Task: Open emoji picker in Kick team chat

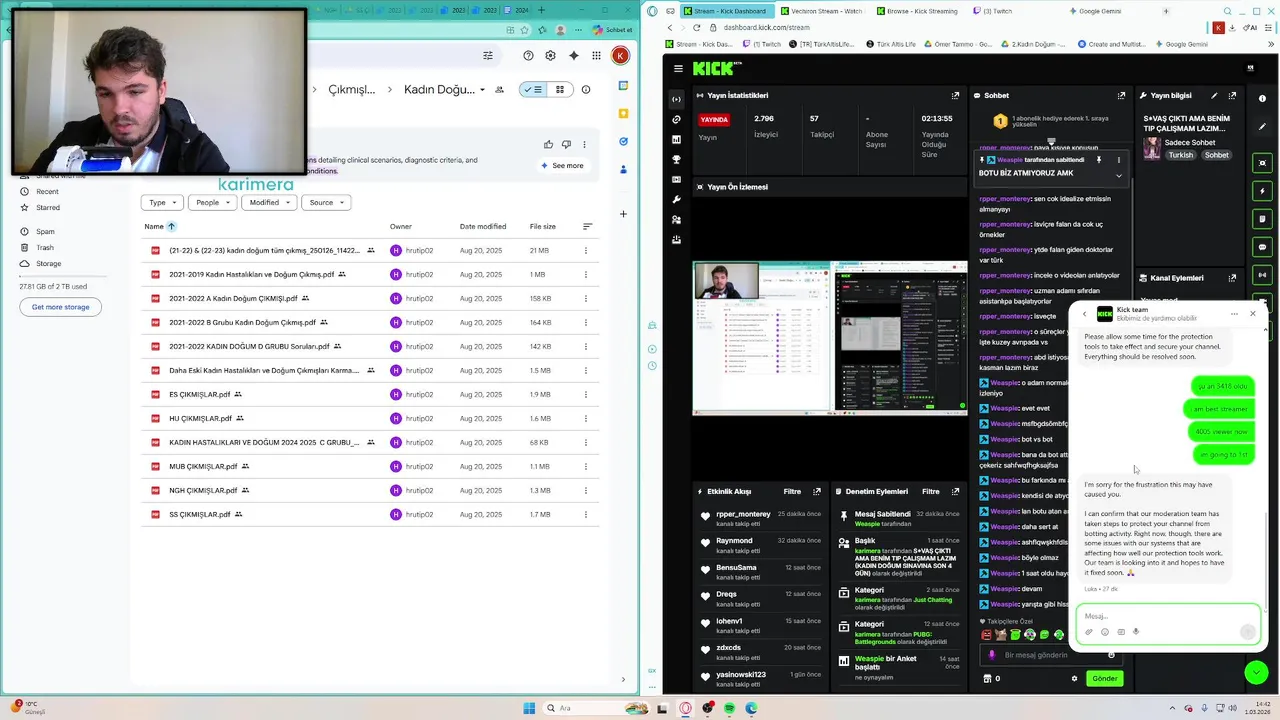Action: (x=1105, y=632)
